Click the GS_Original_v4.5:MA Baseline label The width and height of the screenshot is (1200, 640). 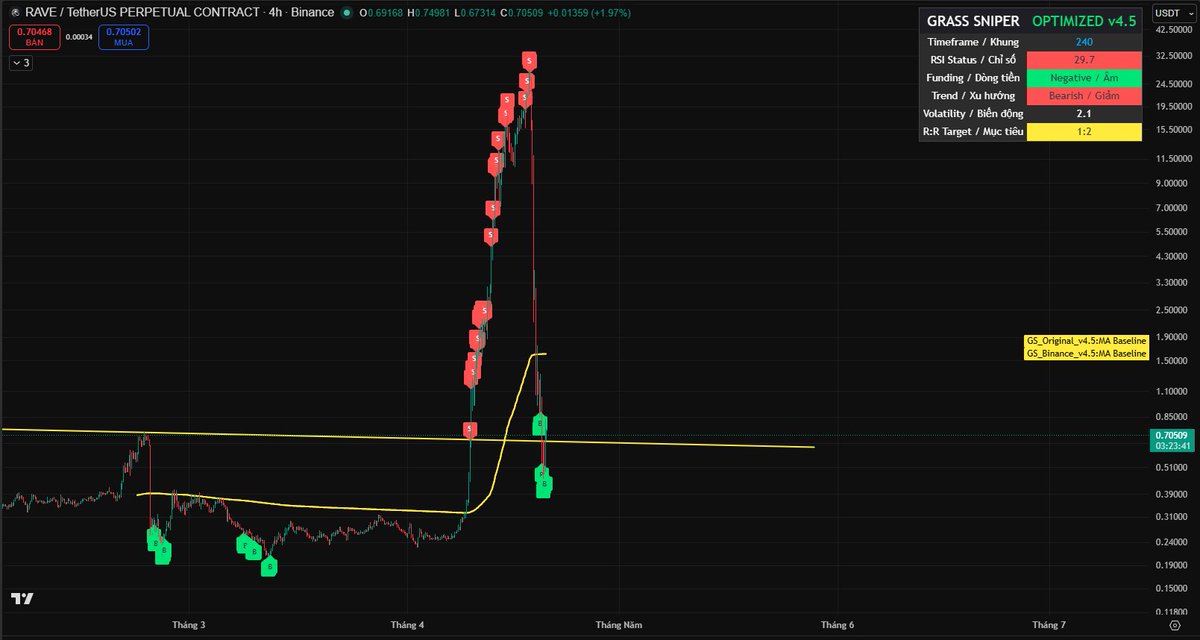[x=1086, y=341]
